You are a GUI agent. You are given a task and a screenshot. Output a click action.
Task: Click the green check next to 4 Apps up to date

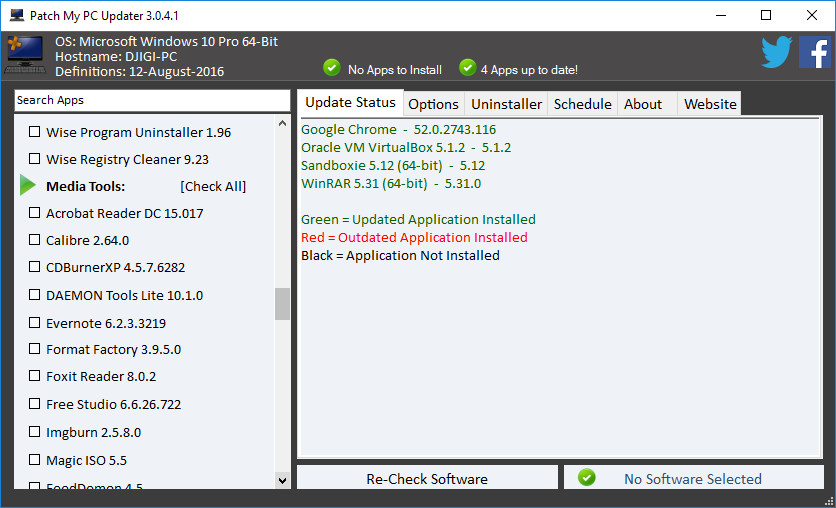coord(467,68)
